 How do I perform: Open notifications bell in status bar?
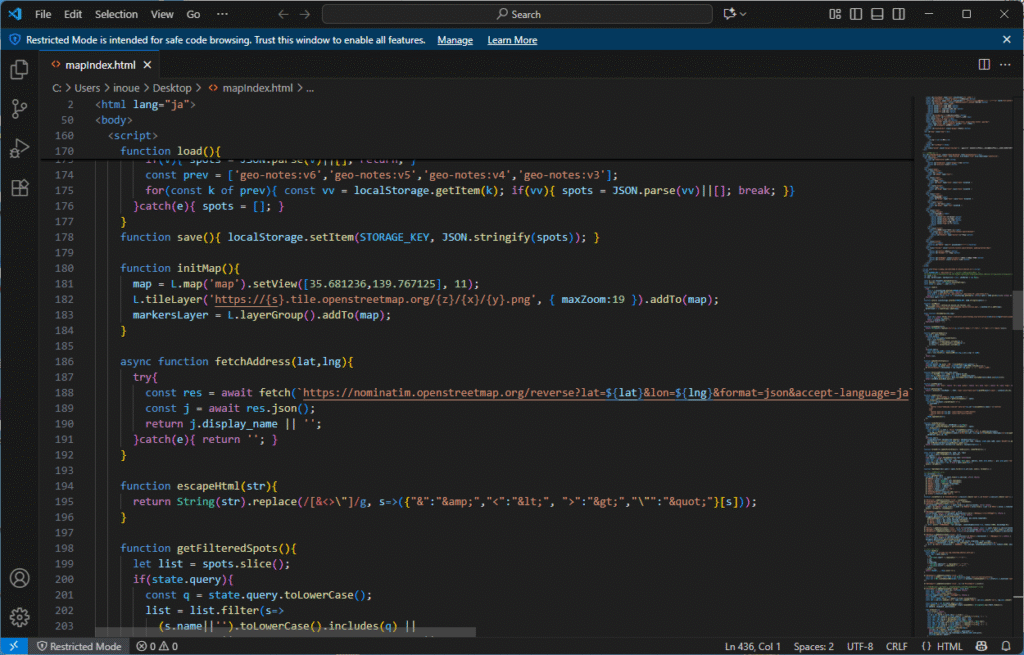1005,647
